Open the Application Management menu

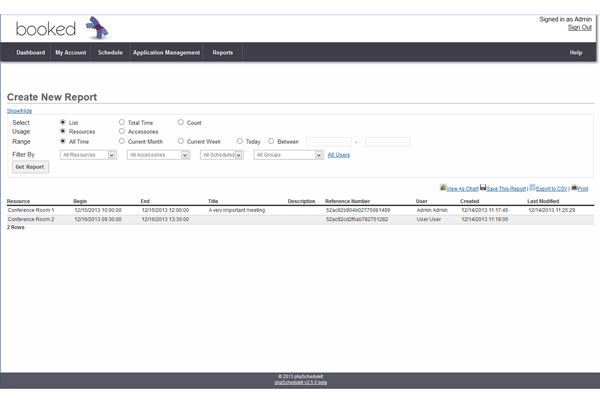point(166,52)
